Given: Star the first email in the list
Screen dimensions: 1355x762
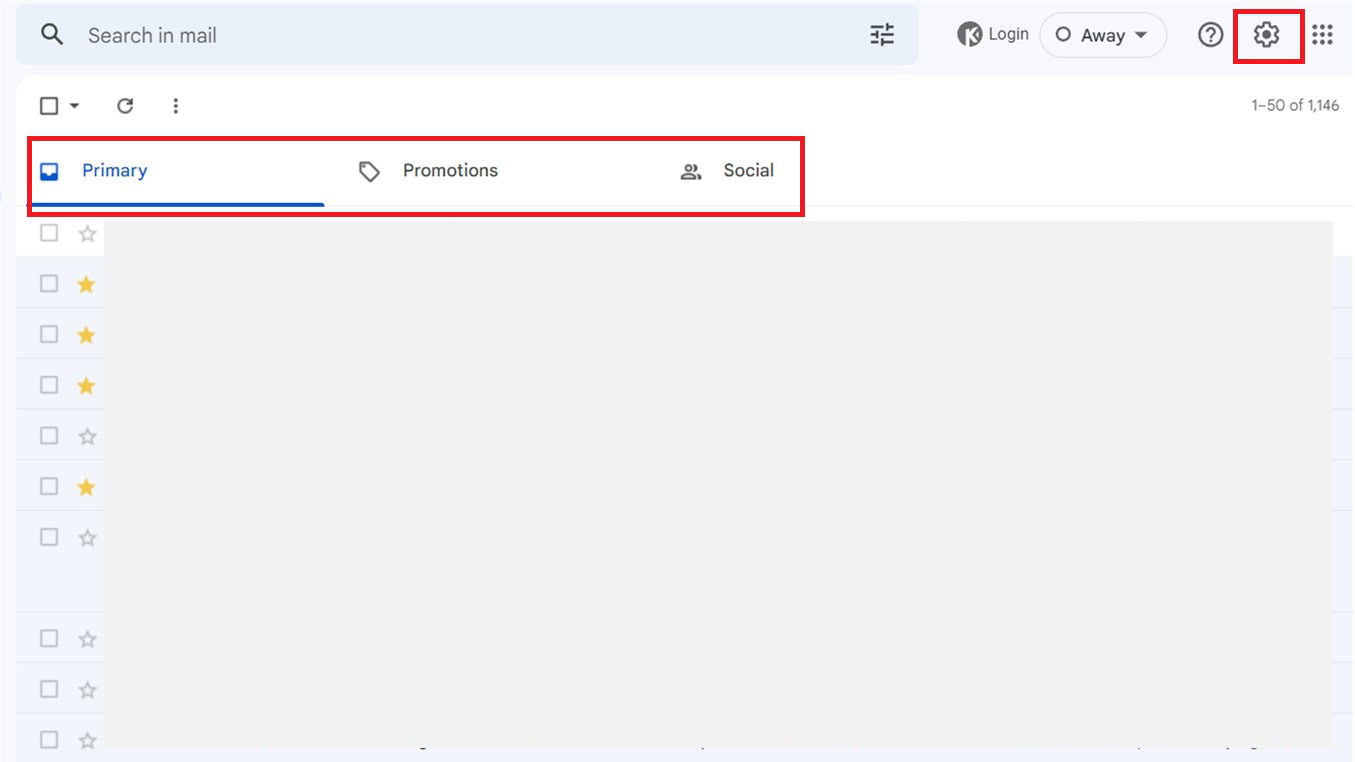Looking at the screenshot, I should [87, 233].
